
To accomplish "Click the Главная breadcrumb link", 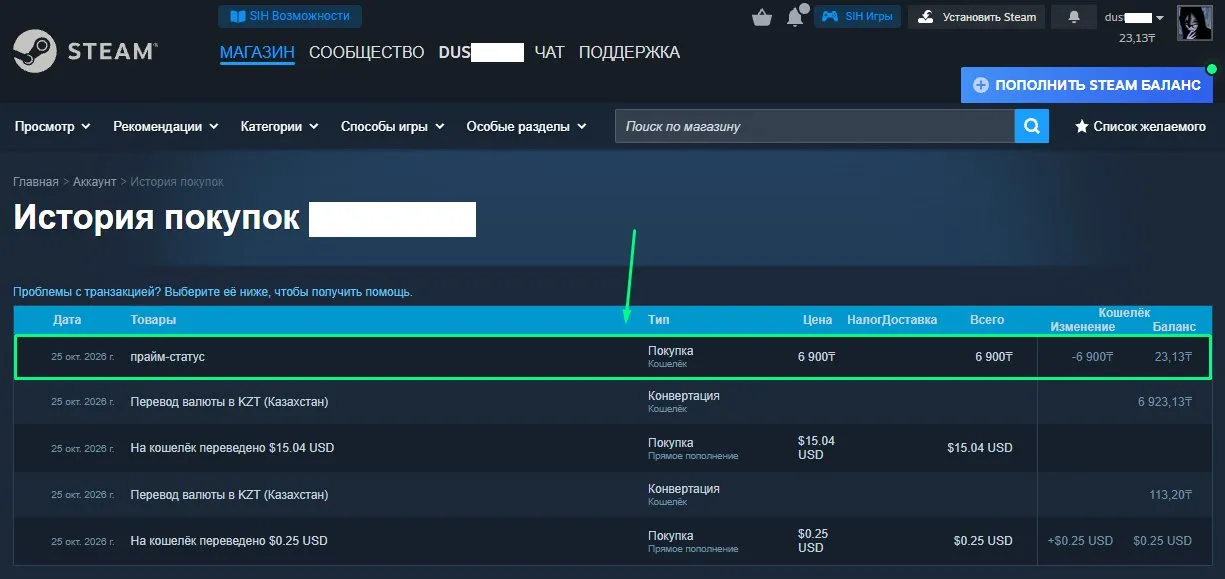I will tap(36, 182).
